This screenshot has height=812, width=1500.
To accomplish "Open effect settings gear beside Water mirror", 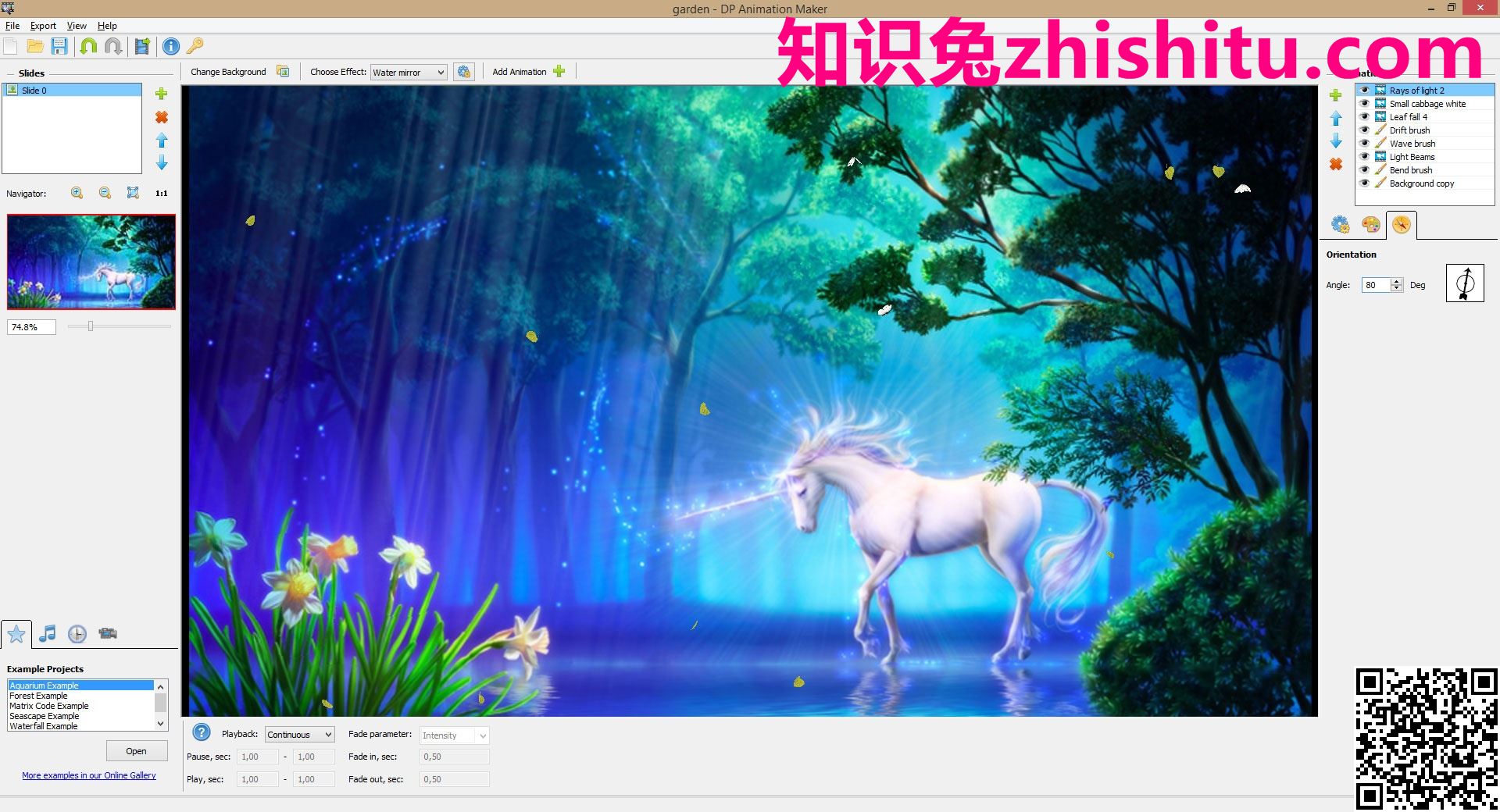I will tap(464, 72).
